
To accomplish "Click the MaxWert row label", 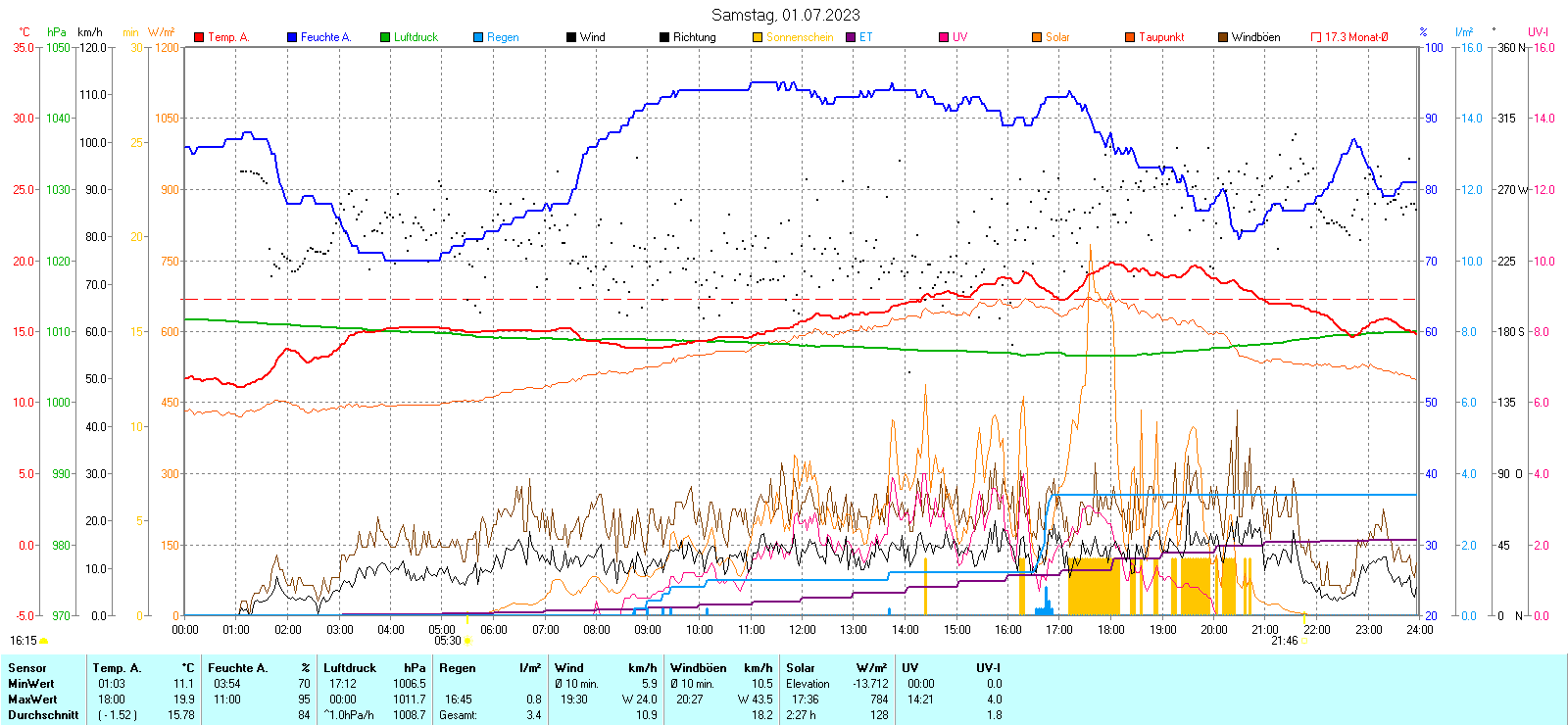I will click(x=32, y=700).
